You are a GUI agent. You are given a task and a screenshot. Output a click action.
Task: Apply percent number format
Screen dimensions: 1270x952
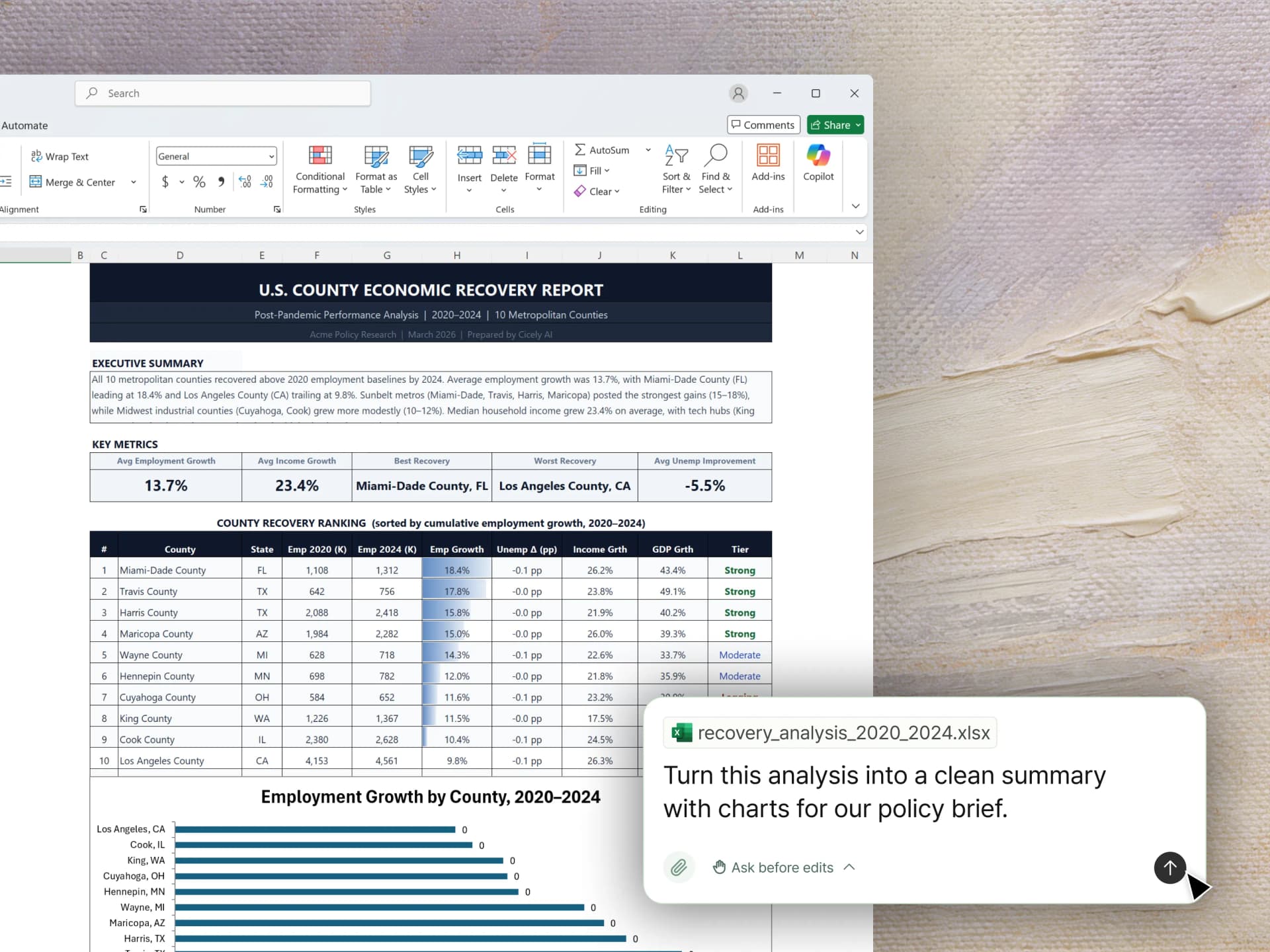[x=199, y=182]
